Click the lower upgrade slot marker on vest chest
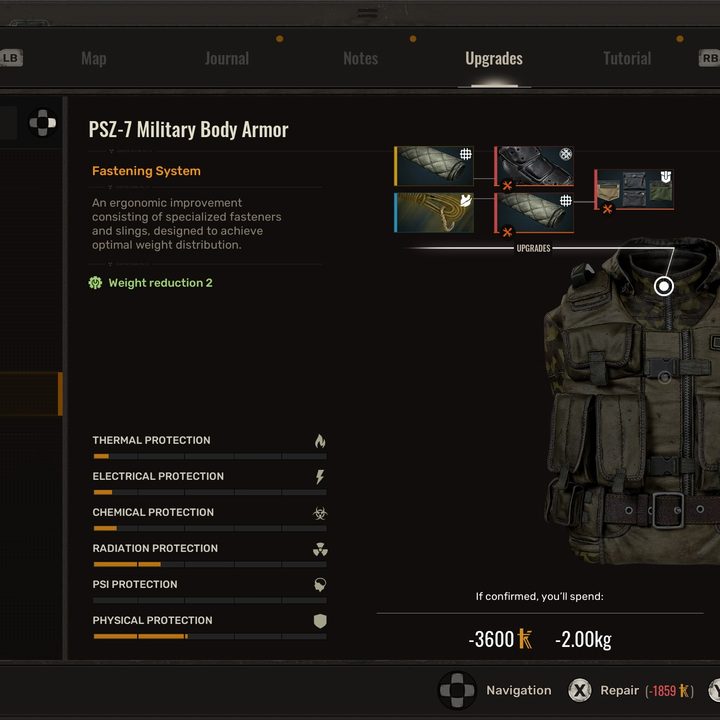This screenshot has width=720, height=720. coord(664,377)
